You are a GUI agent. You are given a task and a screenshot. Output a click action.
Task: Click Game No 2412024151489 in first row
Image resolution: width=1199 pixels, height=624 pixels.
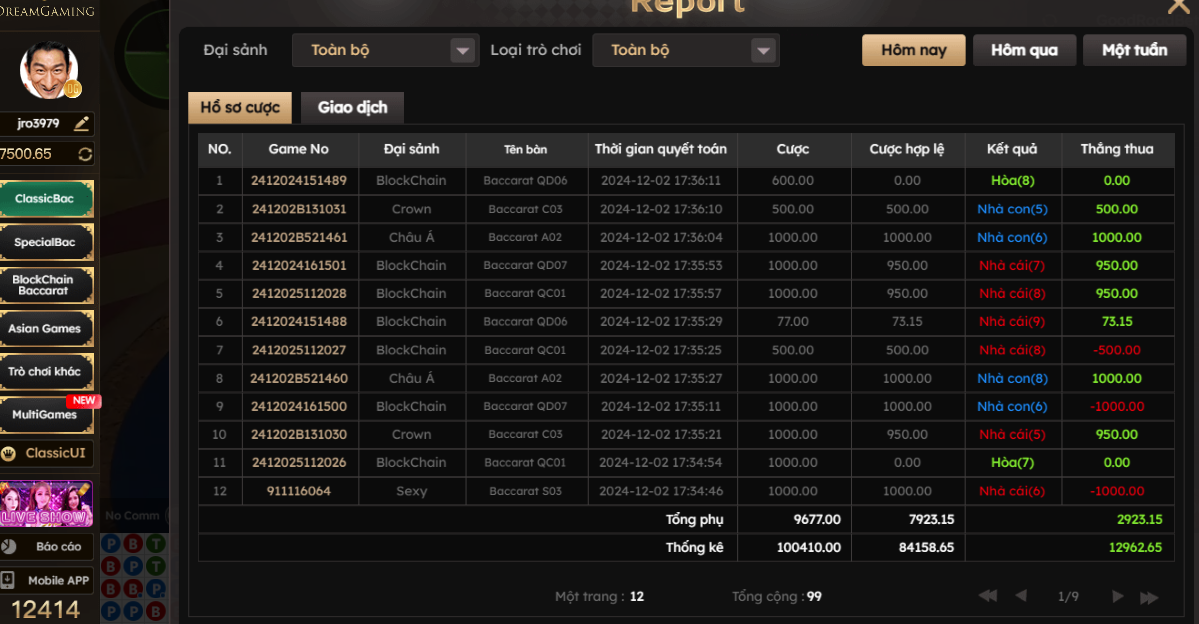pyautogui.click(x=299, y=181)
